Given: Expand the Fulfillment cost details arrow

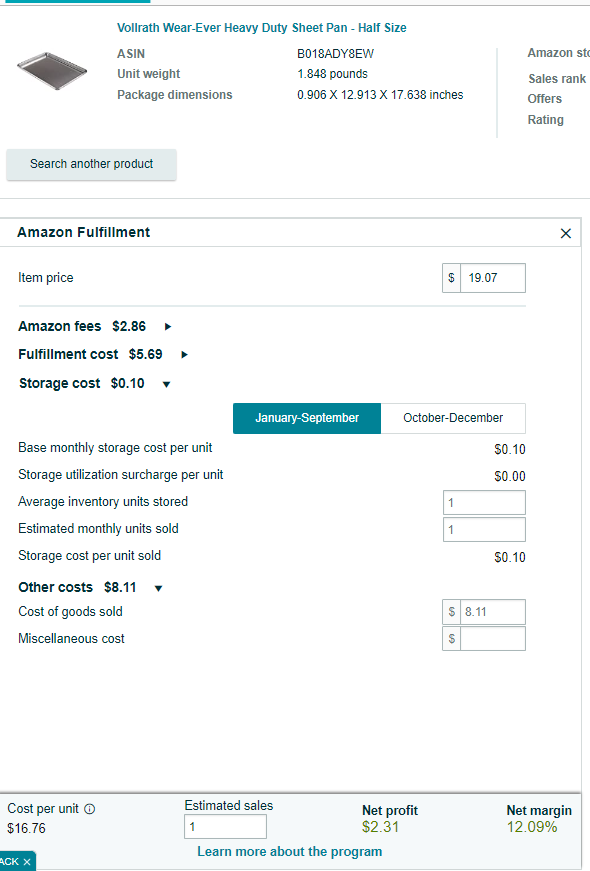Looking at the screenshot, I should (x=184, y=354).
